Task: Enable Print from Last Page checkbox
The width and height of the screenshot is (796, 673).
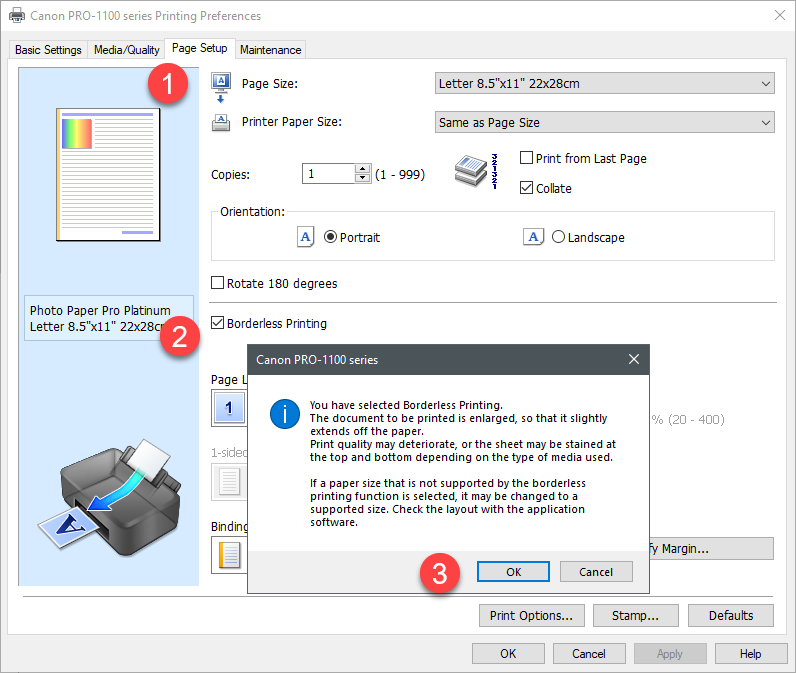Action: pyautogui.click(x=527, y=158)
